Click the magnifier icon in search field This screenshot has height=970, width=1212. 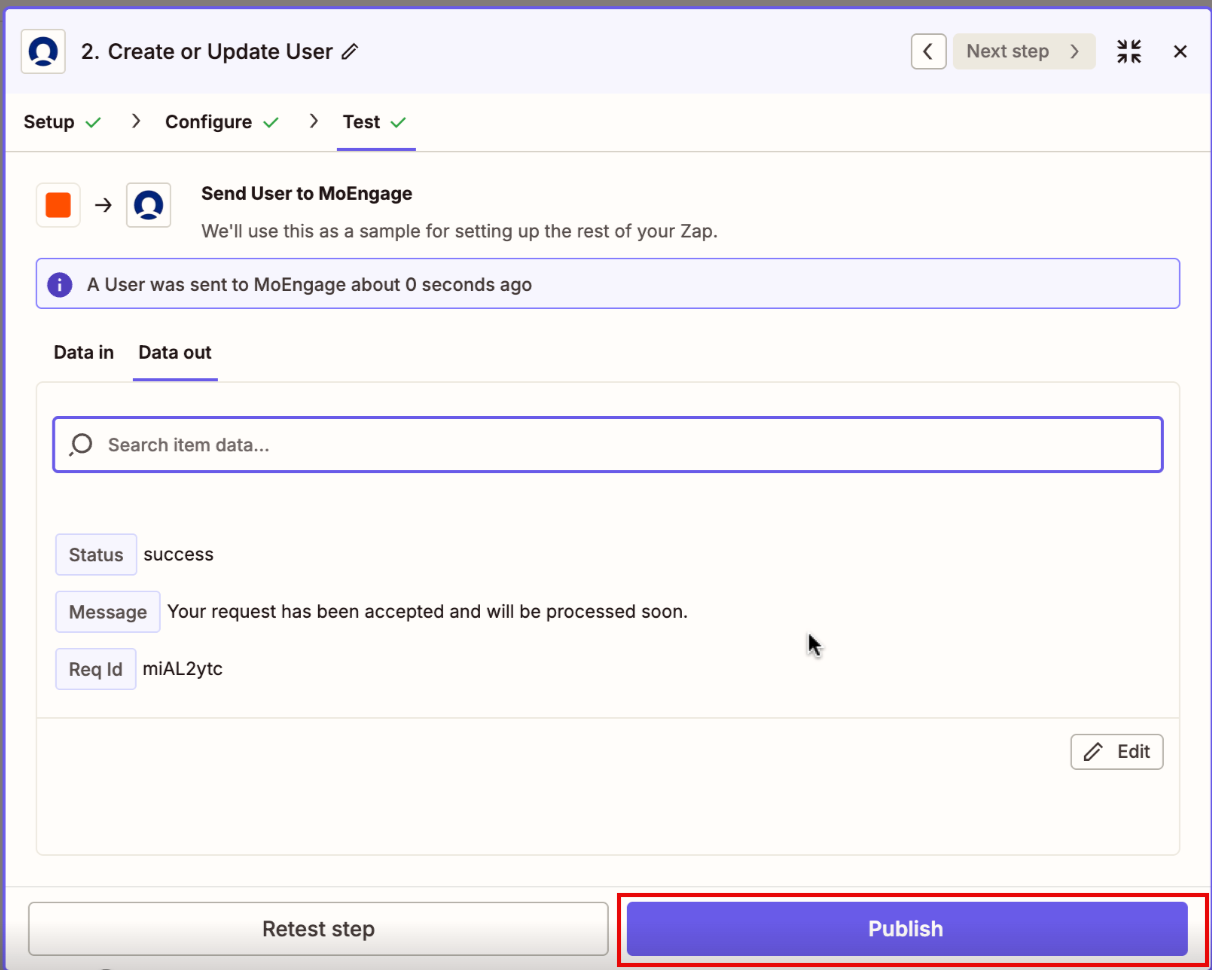point(81,444)
